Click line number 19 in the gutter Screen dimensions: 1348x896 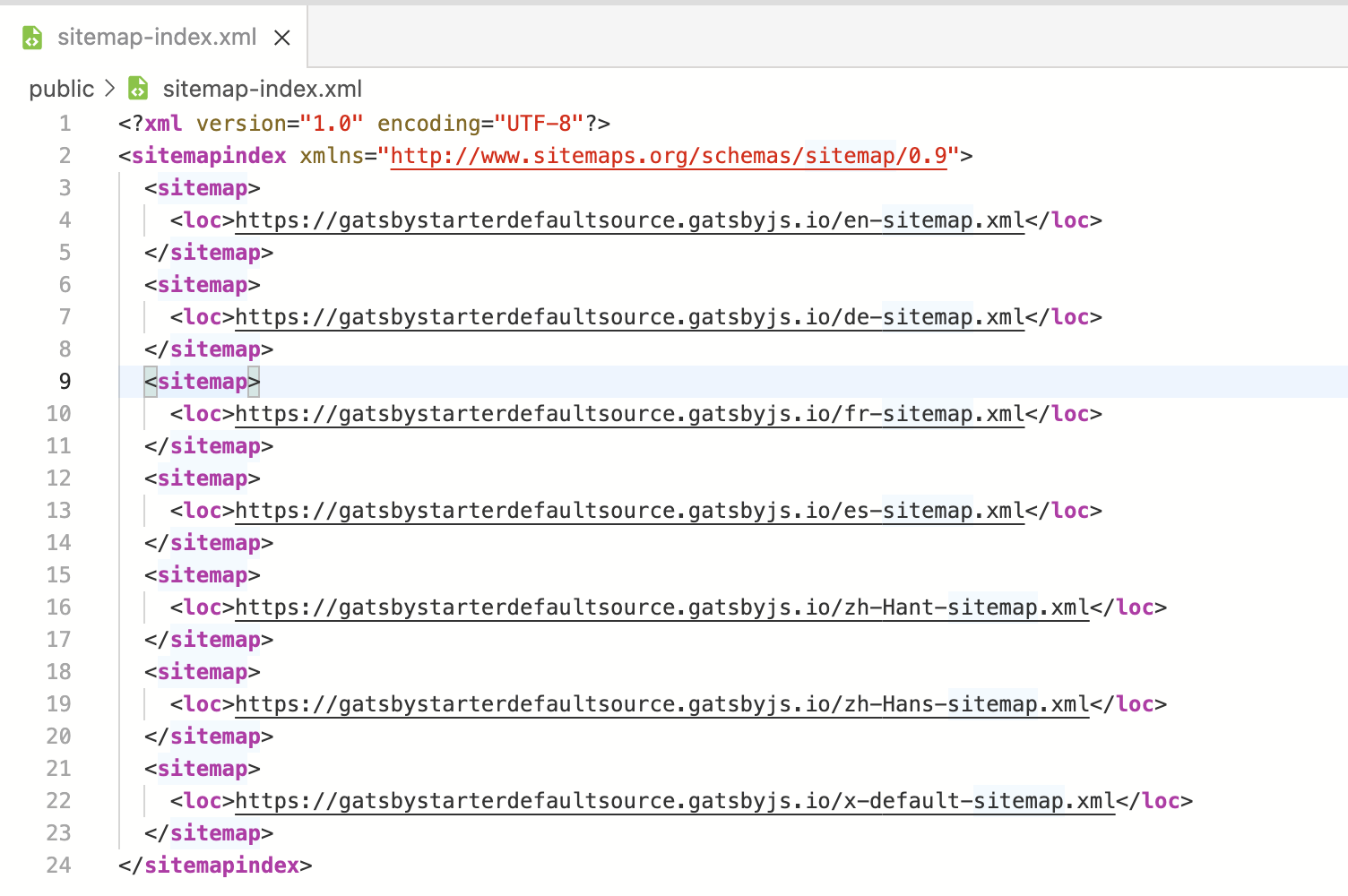click(58, 704)
